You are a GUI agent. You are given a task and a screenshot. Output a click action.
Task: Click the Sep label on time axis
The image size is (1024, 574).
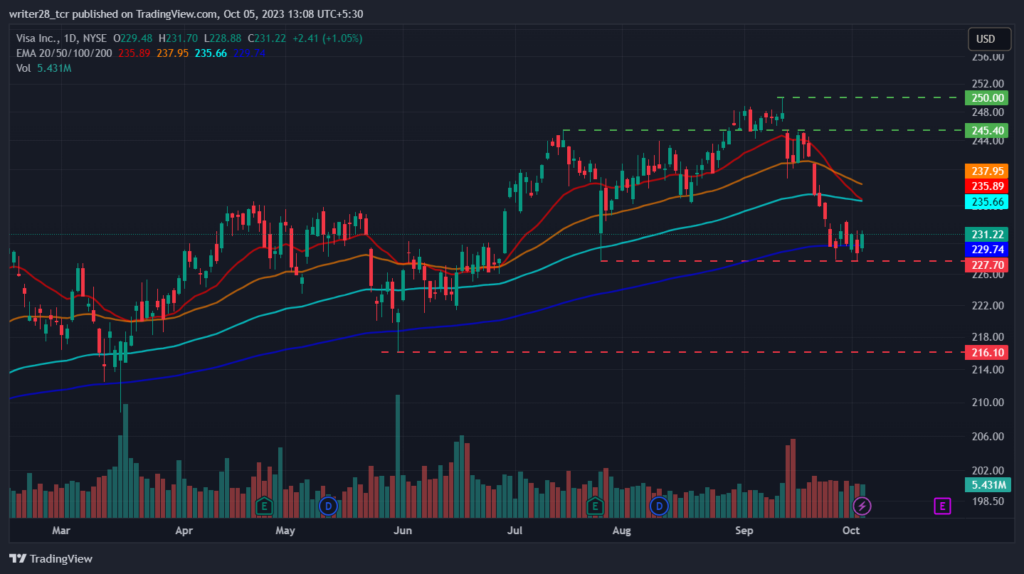tap(744, 530)
